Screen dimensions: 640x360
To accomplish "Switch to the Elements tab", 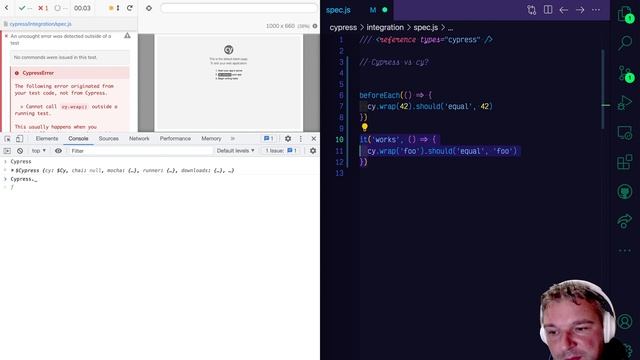I will 47,139.
